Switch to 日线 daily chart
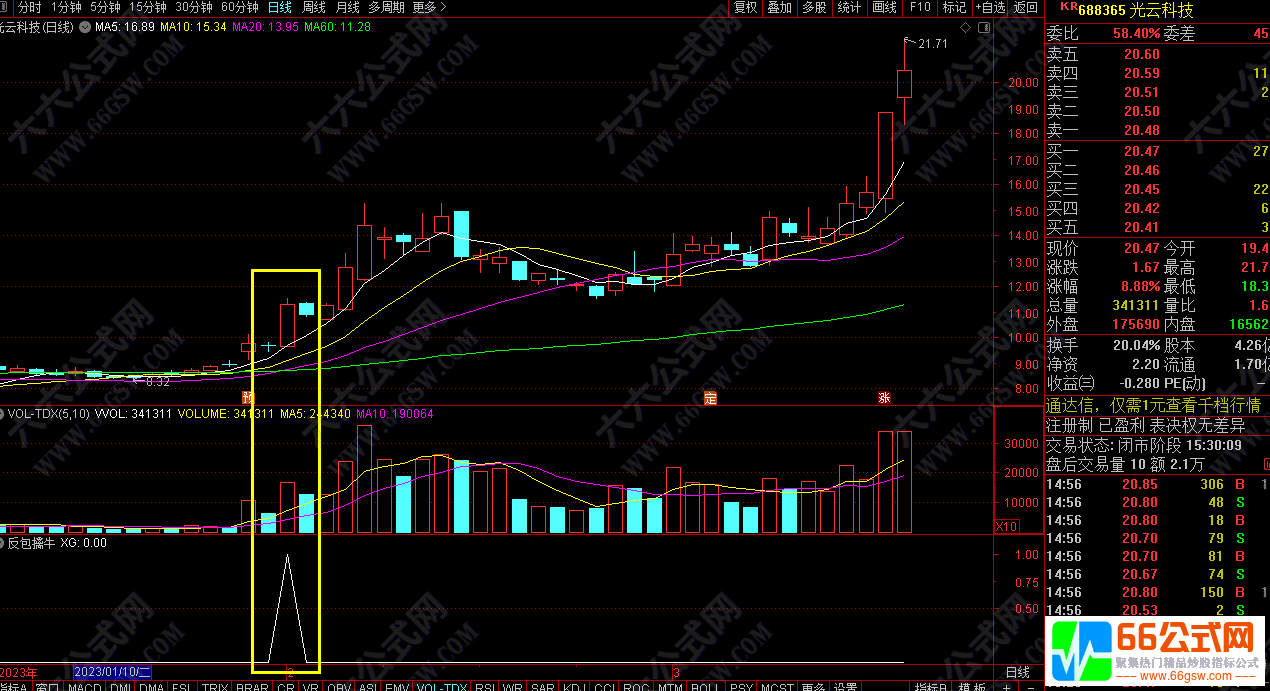The image size is (1270, 691). tap(280, 7)
